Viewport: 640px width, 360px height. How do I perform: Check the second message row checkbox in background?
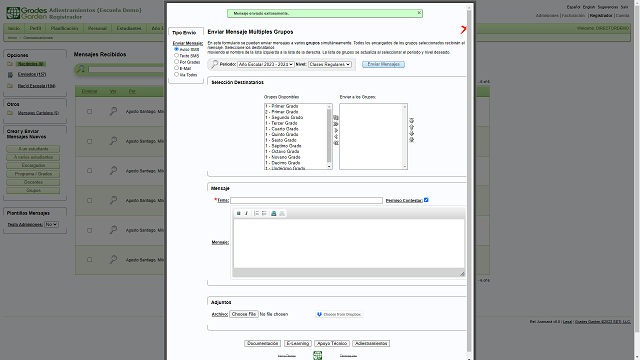point(89,141)
